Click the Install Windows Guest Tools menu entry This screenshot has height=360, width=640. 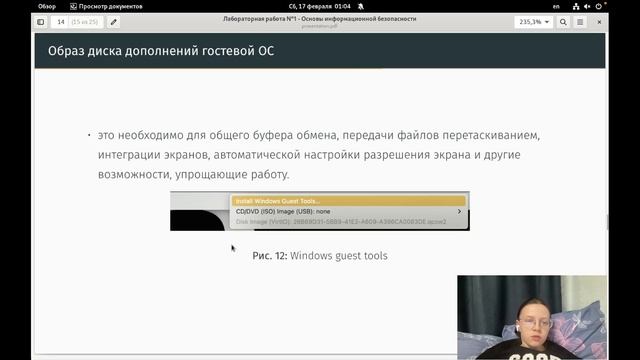[349, 201]
